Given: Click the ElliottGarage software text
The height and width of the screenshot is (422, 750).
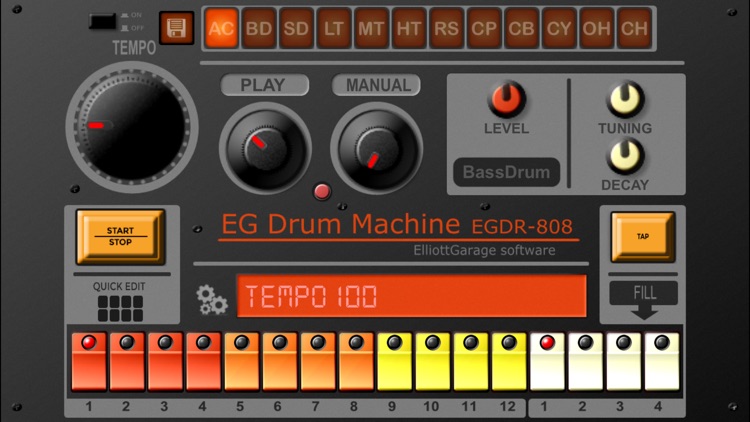Looking at the screenshot, I should [485, 250].
